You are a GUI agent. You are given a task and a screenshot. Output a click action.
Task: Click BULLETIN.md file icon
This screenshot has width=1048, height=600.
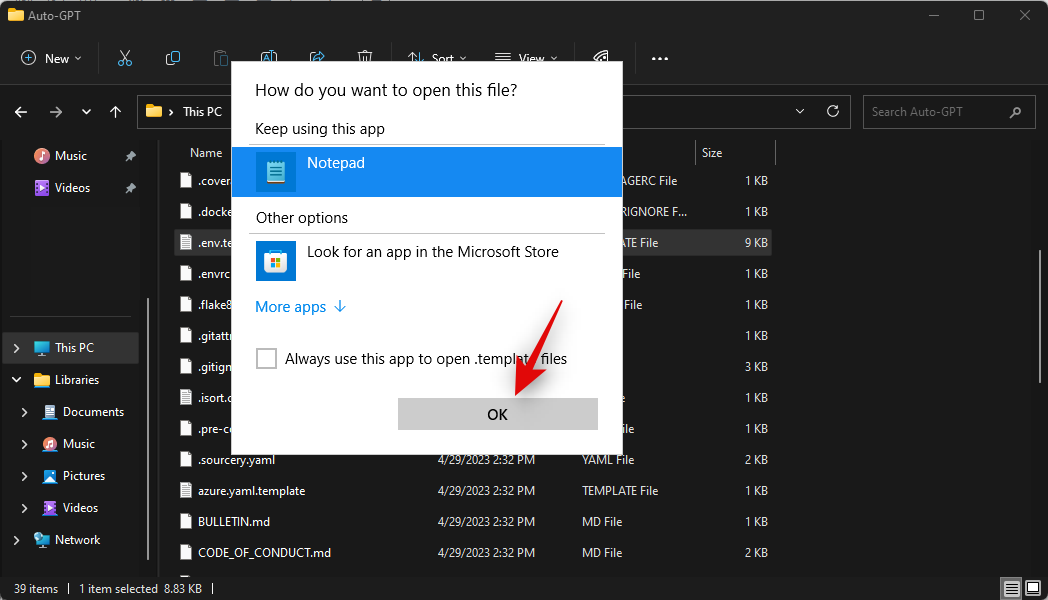point(186,521)
